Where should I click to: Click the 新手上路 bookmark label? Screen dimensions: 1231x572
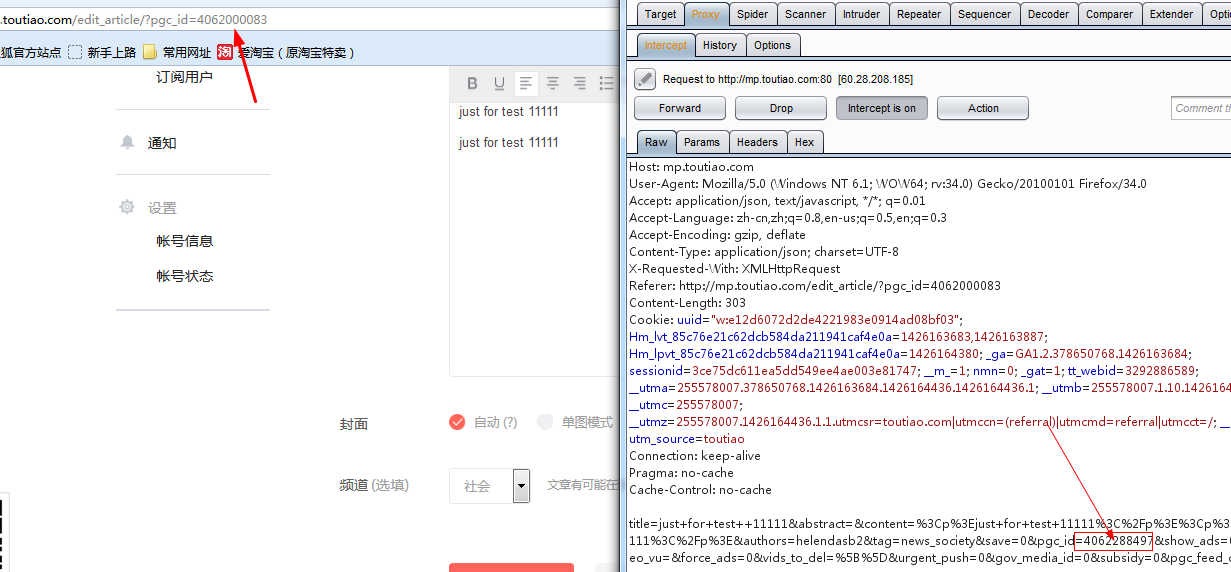[111, 52]
